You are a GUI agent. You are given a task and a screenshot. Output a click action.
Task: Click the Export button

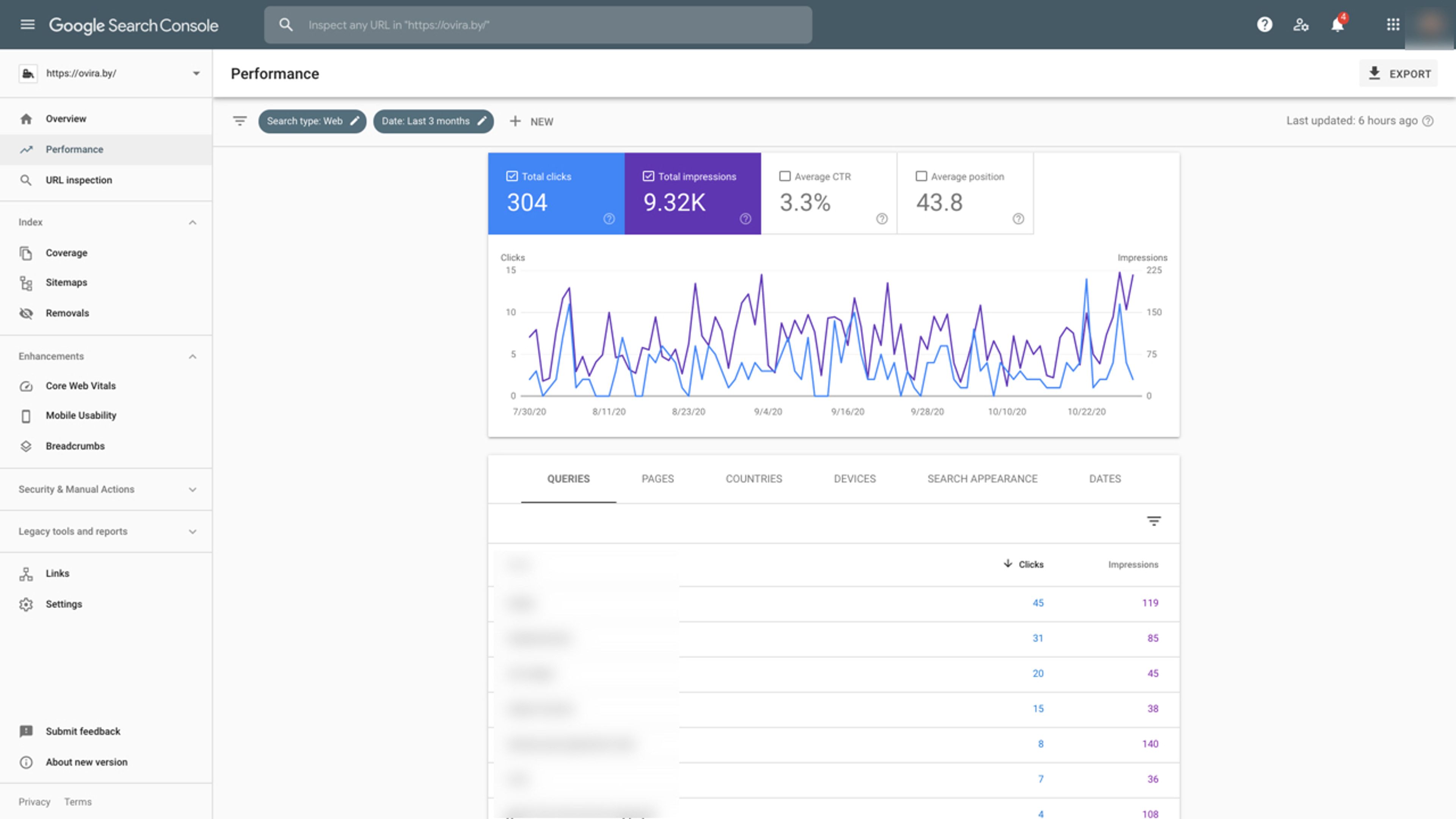[x=1398, y=74]
